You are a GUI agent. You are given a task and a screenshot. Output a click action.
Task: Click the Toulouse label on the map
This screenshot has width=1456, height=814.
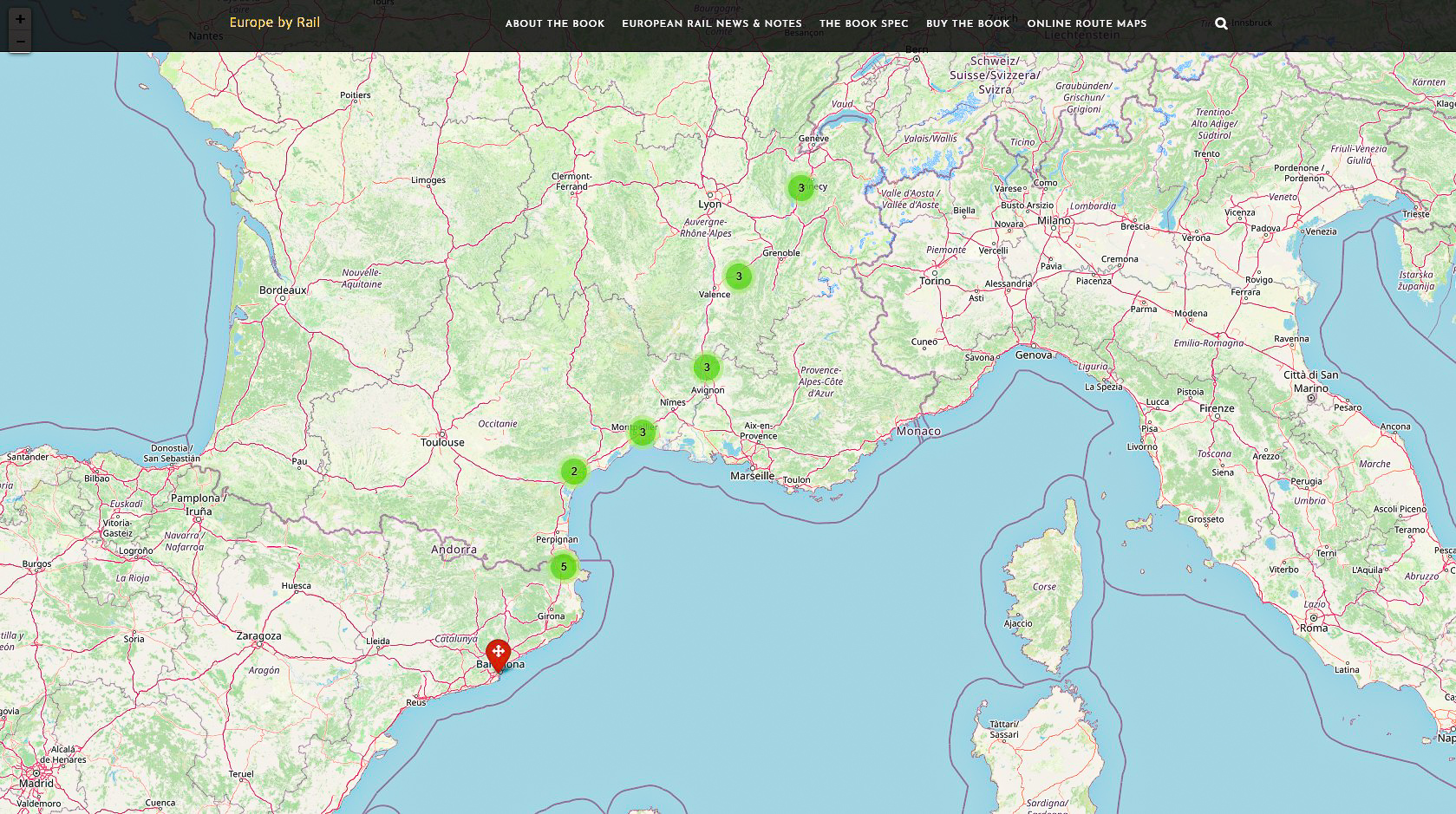[x=442, y=442]
